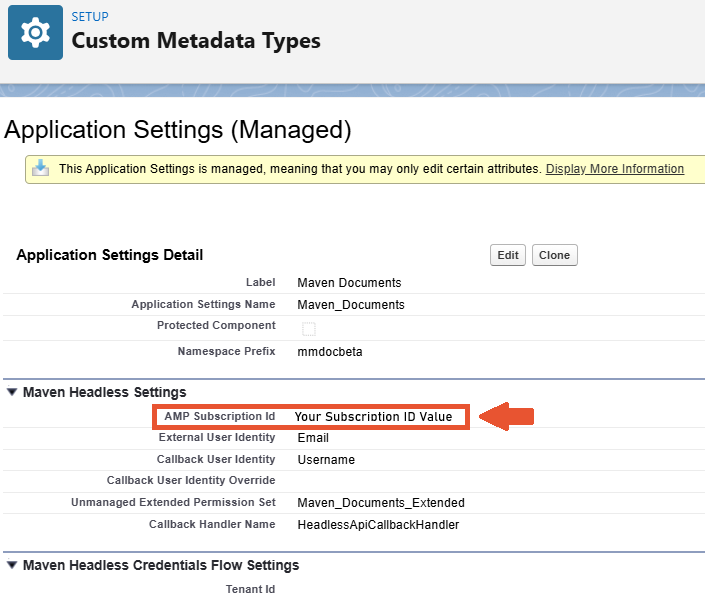
Task: Select the Custom Metadata Types page title
Action: (x=196, y=41)
